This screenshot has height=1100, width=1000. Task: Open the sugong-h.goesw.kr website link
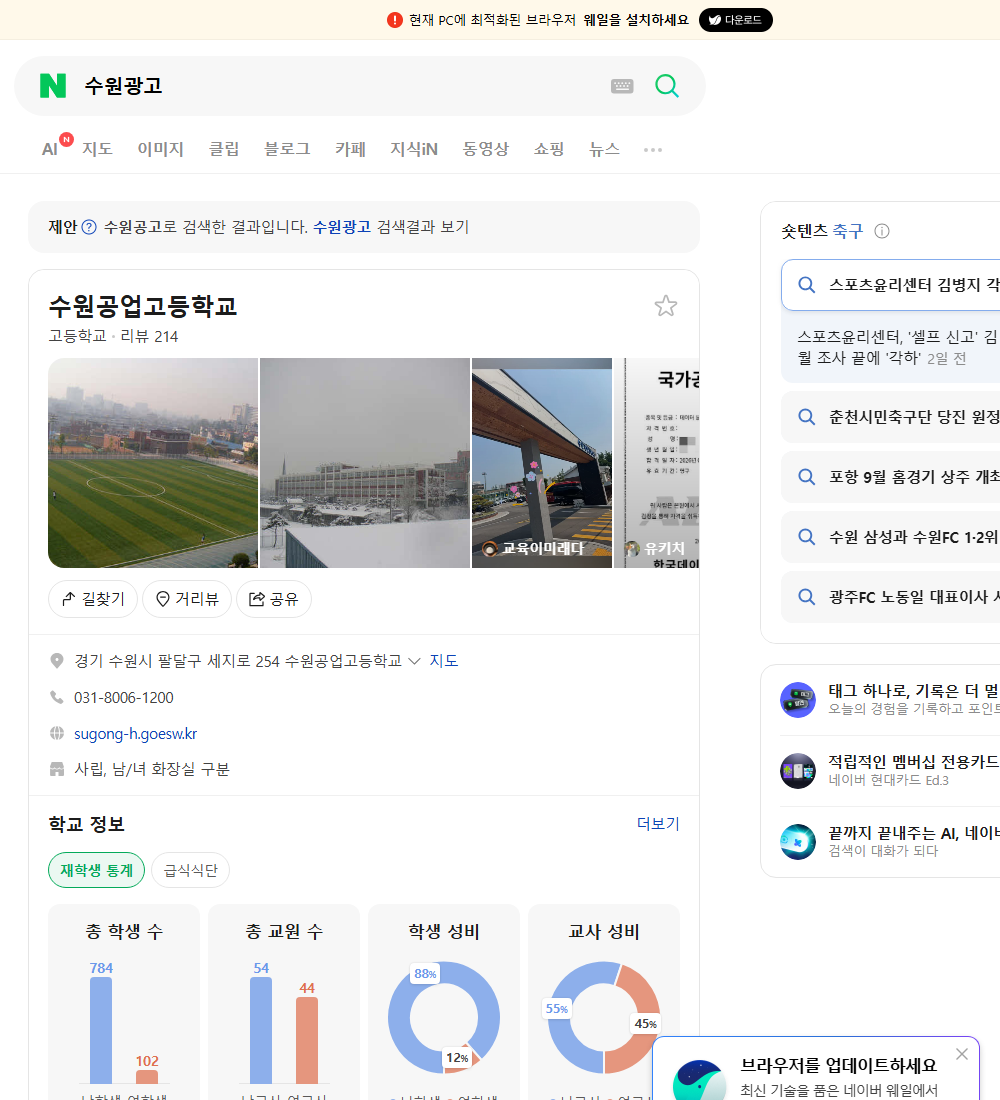(135, 734)
